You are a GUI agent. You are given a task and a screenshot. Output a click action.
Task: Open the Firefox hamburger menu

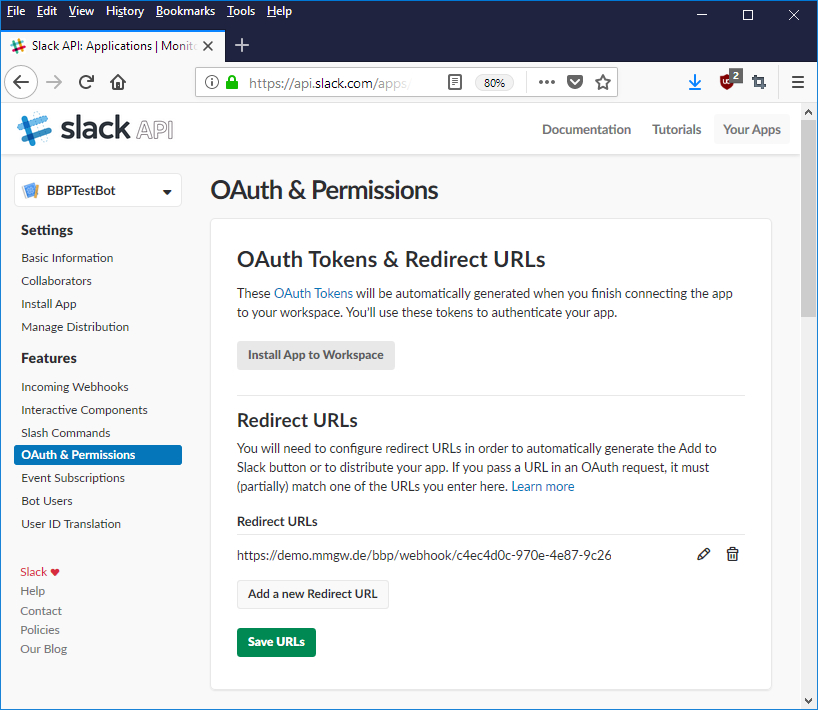click(x=798, y=82)
